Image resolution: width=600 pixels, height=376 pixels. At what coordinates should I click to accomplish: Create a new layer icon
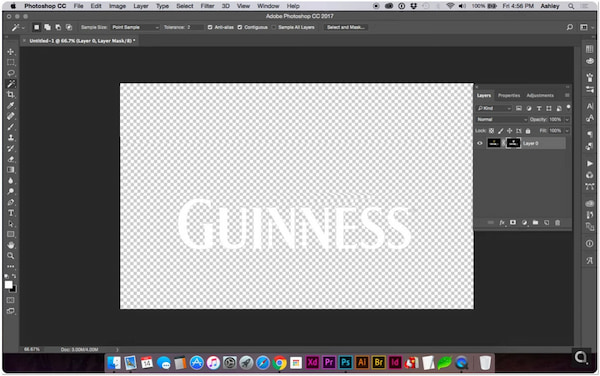click(x=546, y=223)
